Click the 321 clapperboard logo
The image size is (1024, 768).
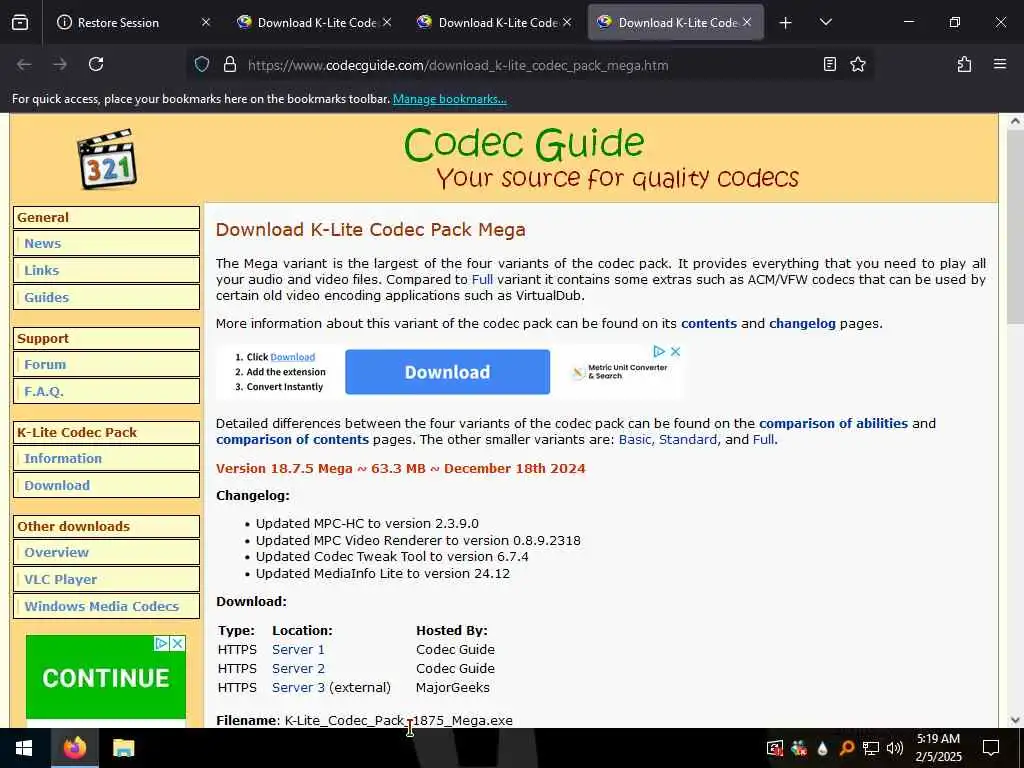107,159
